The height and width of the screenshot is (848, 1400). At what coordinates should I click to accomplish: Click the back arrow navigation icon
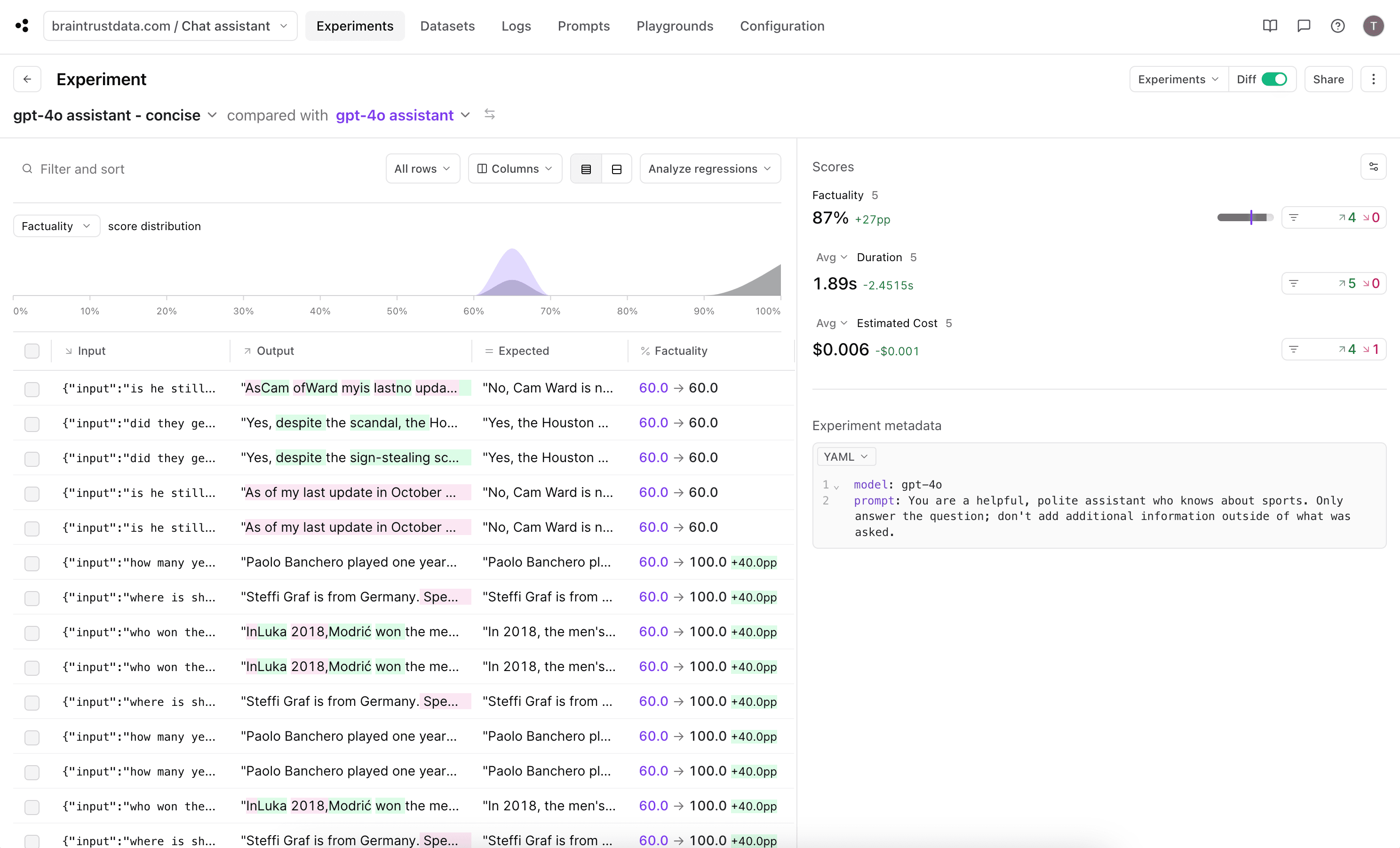27,79
